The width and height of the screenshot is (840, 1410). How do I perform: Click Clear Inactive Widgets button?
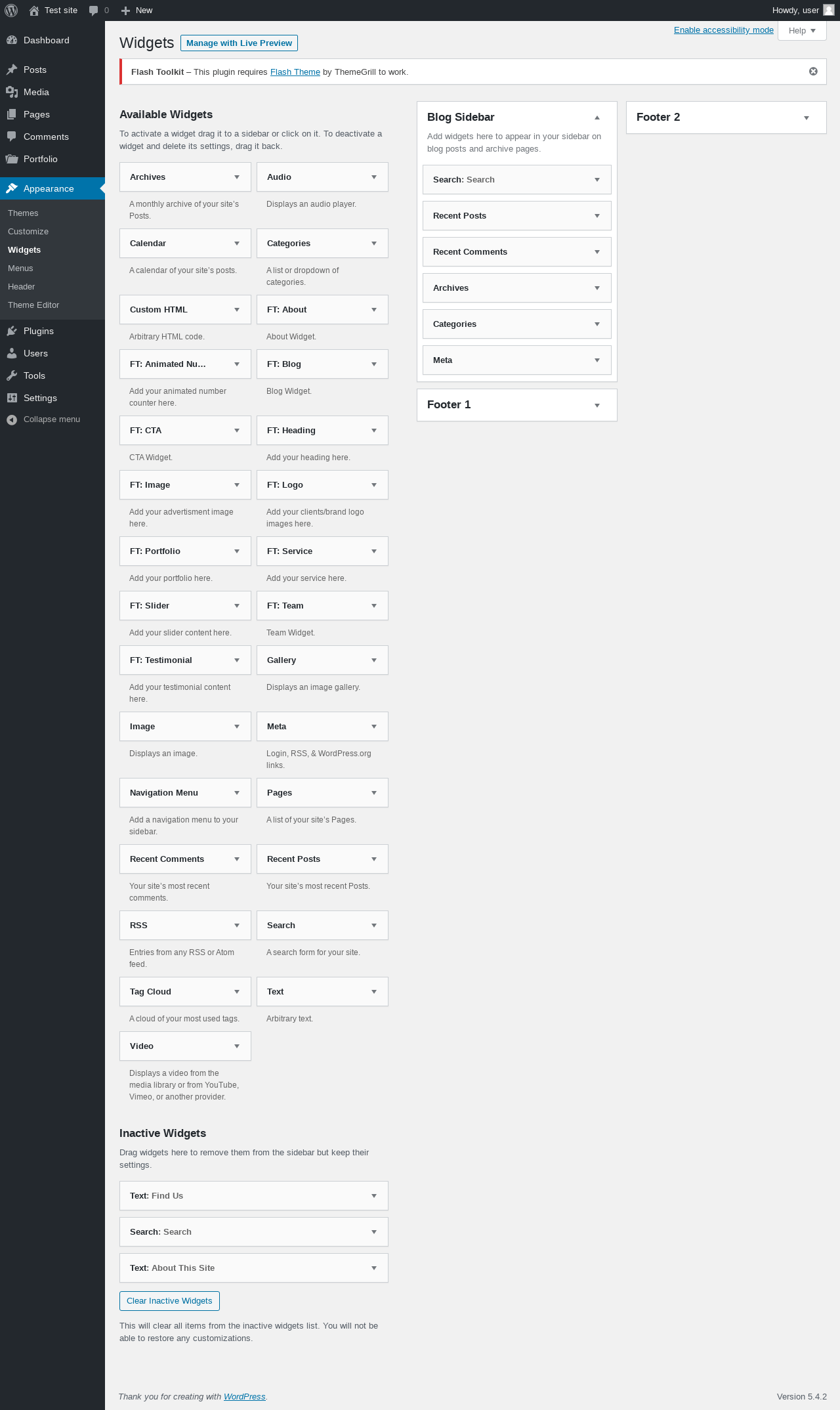point(169,1300)
